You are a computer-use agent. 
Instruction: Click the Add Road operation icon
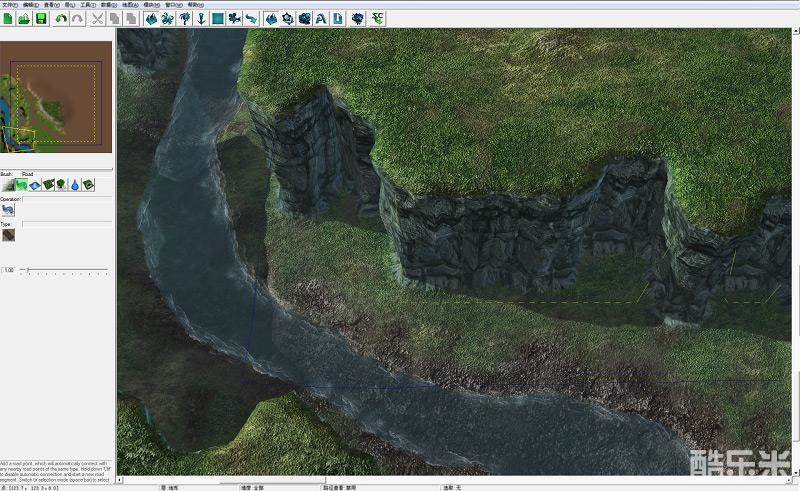click(x=8, y=211)
